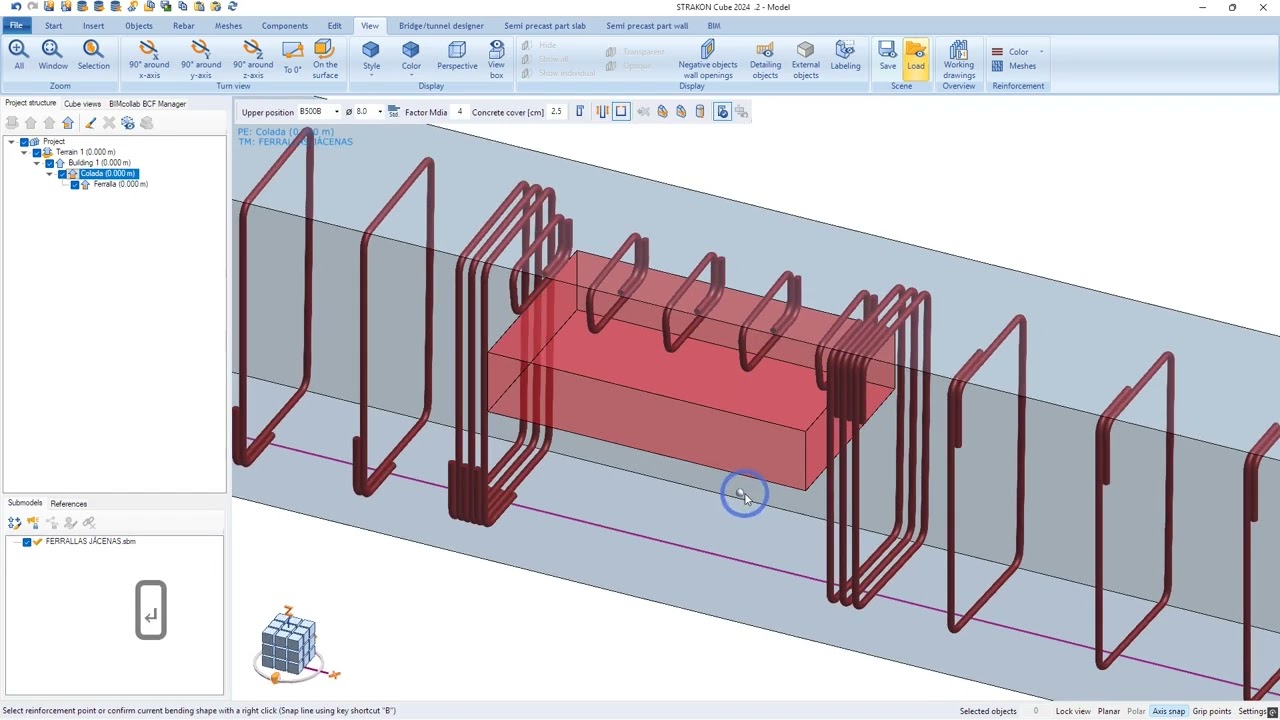The width and height of the screenshot is (1280, 720).
Task: Toggle the Ferralla (0.000 m) checkbox
Action: point(75,185)
